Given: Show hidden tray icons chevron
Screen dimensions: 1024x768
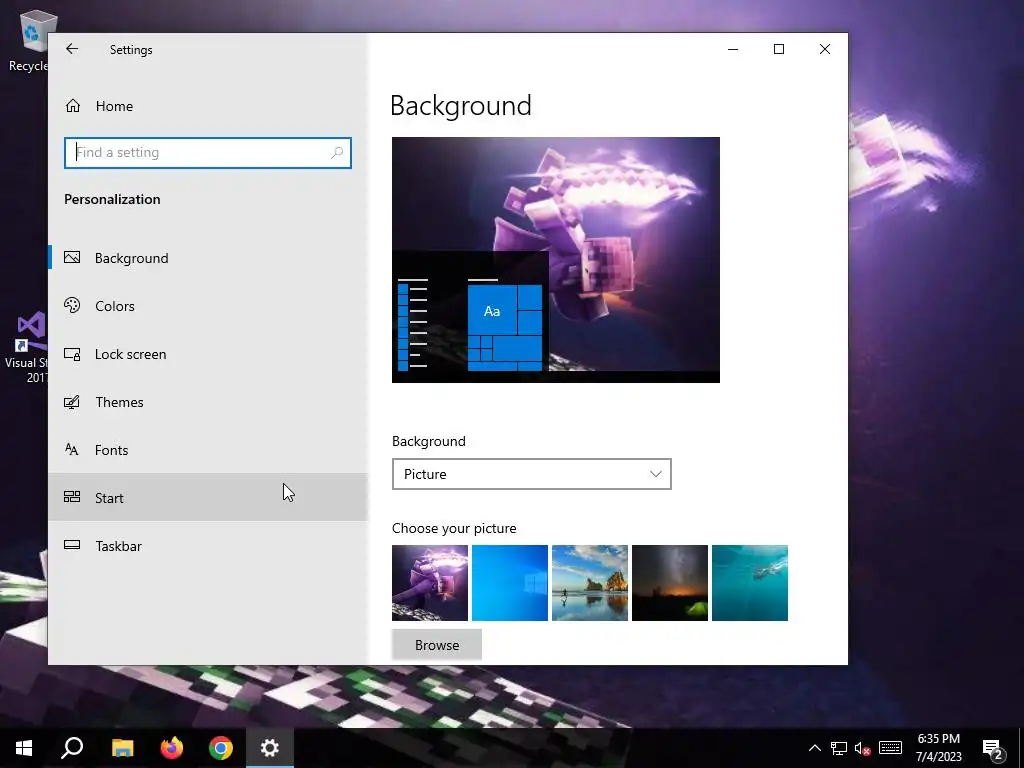Looking at the screenshot, I should [x=814, y=748].
